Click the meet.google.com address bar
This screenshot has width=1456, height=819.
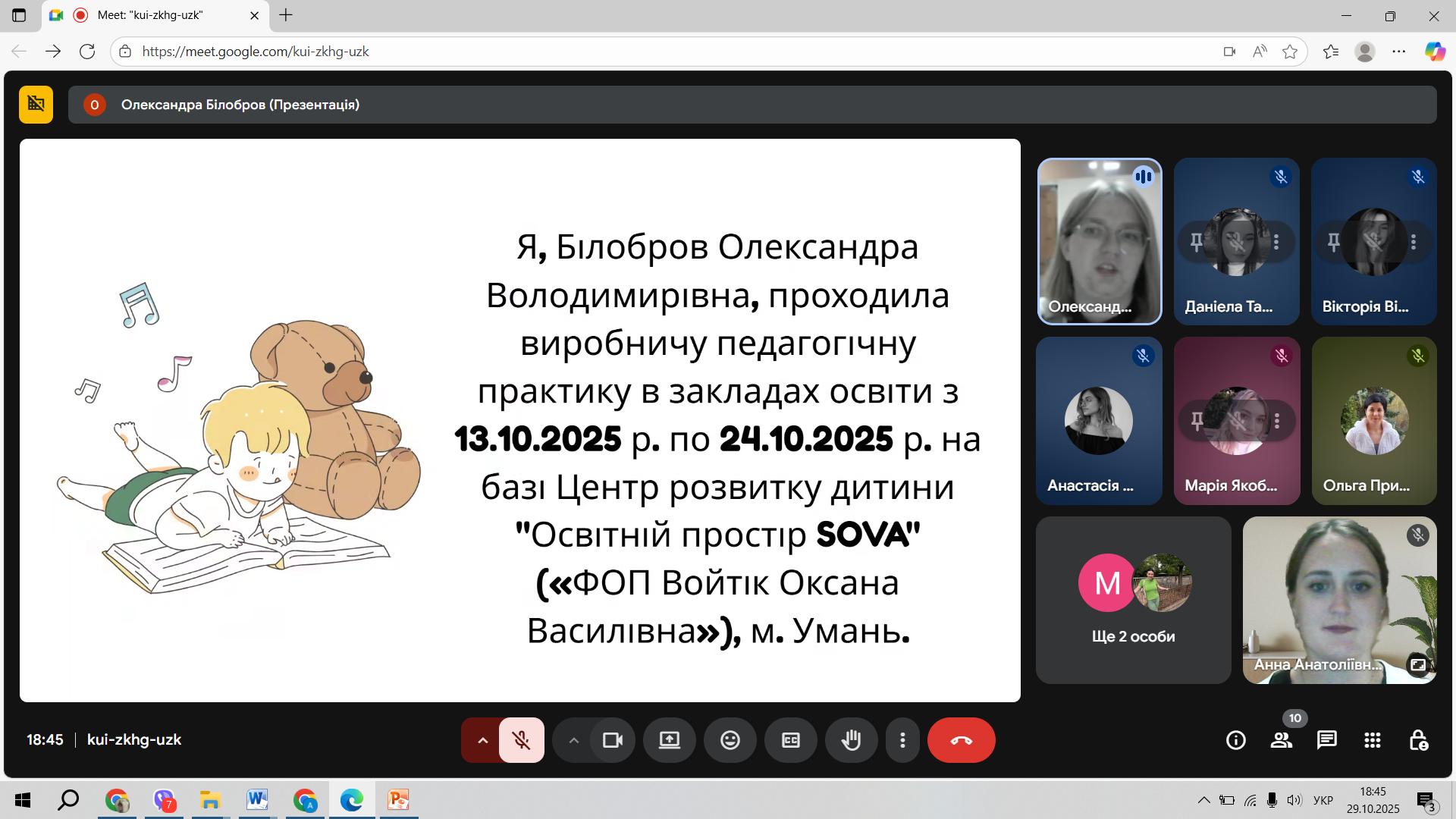tap(667, 52)
